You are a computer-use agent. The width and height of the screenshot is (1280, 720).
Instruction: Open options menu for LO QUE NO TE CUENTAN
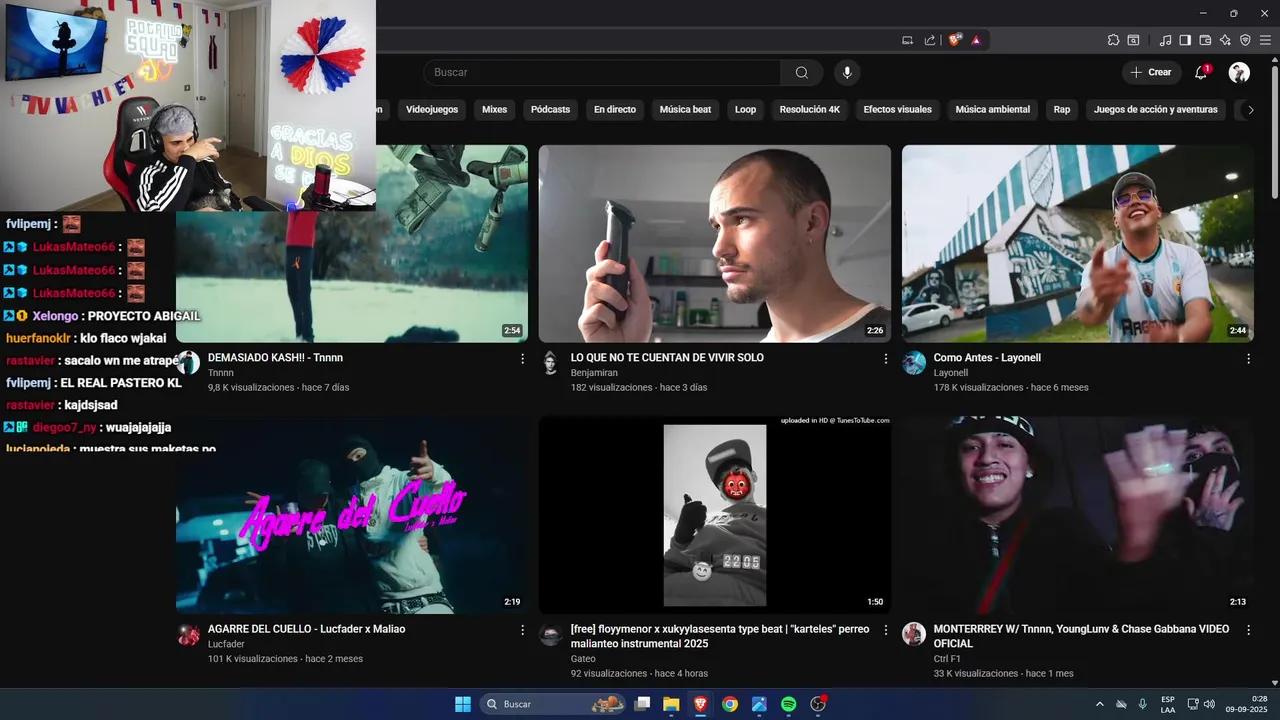pos(885,358)
